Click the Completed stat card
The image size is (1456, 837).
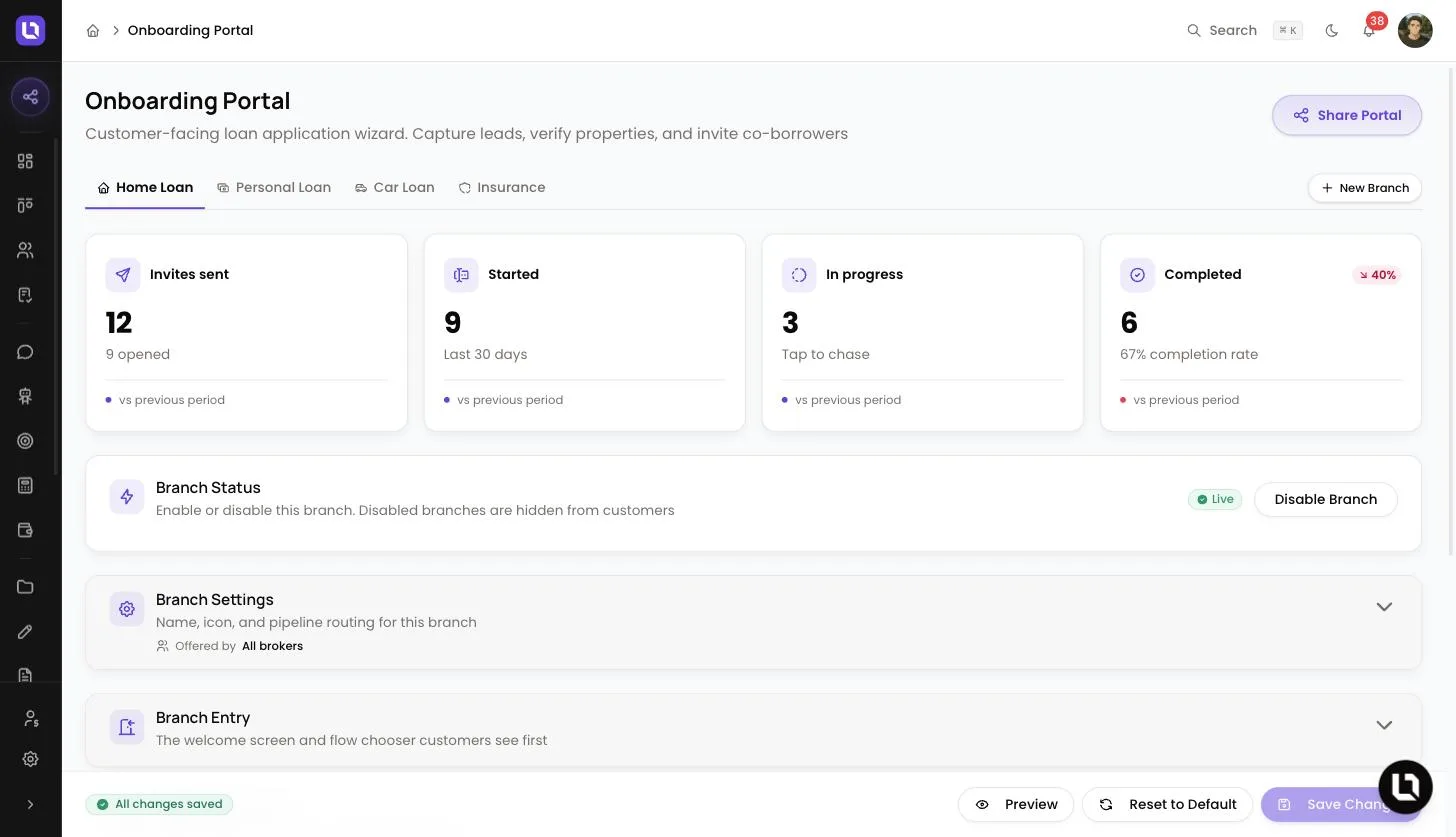coord(1261,333)
